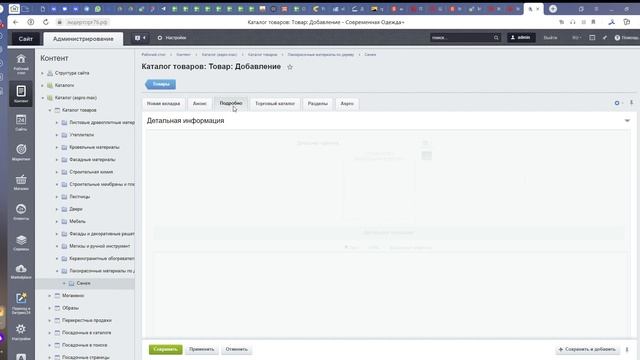The width and height of the screenshot is (640, 360).
Task: Click the pin icon right of tabs
Action: point(631,103)
